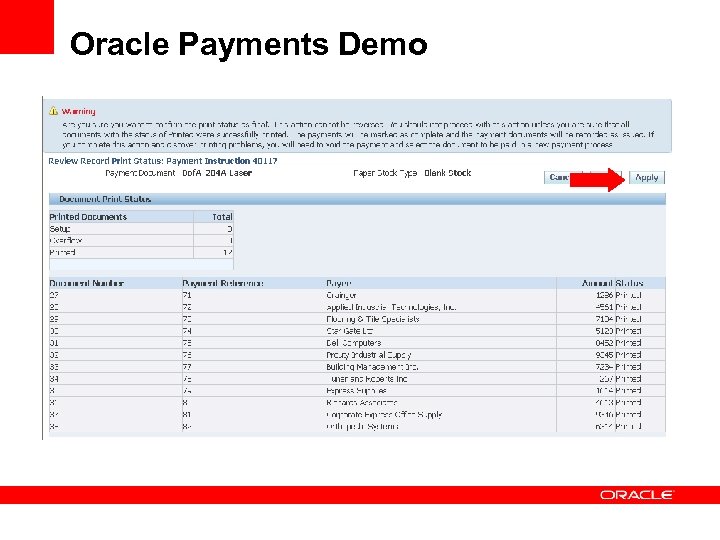Click the Setup row in Printed Documents
Screen dimensions: 720x540
[x=141, y=229]
